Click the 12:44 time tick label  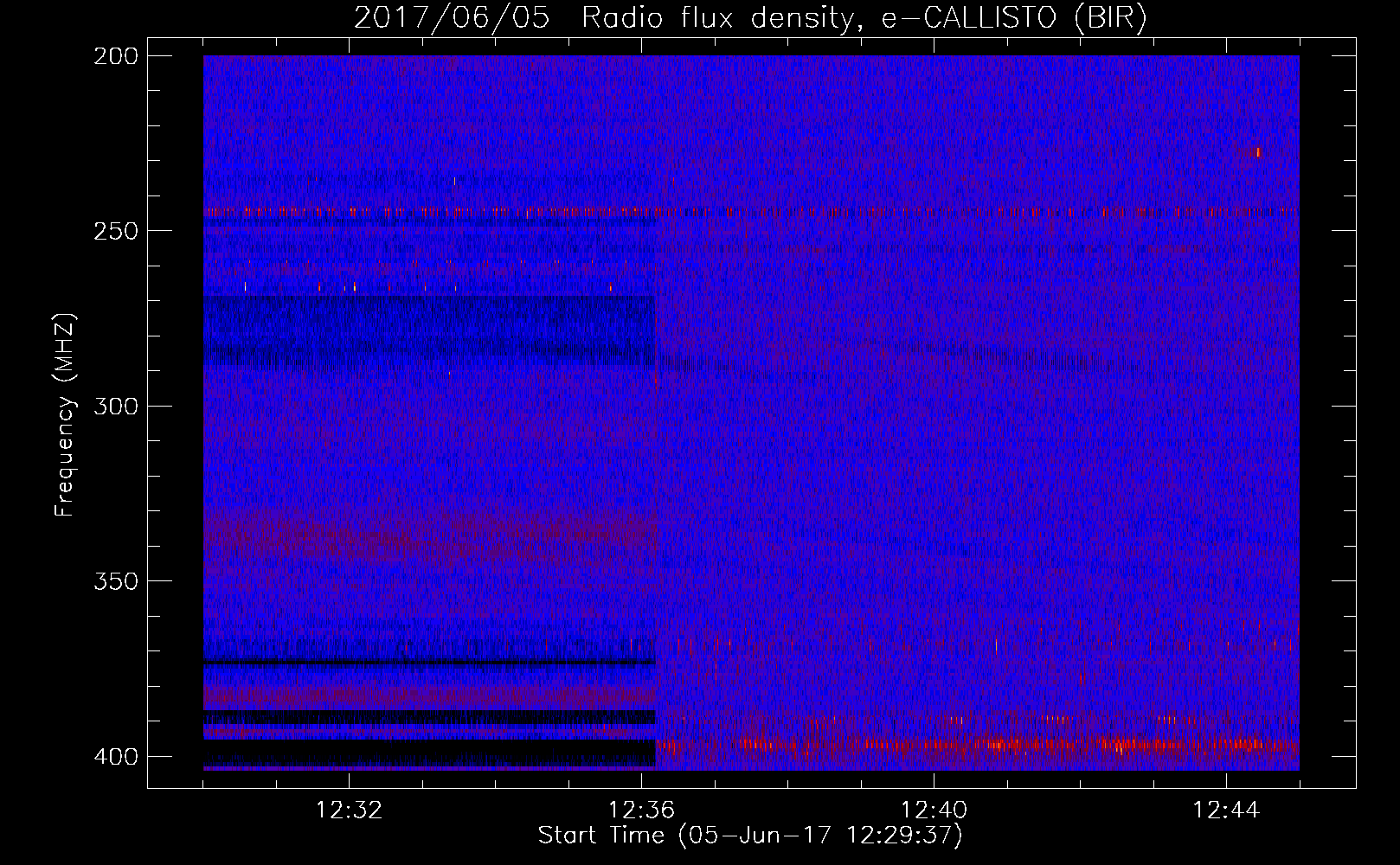[1226, 810]
